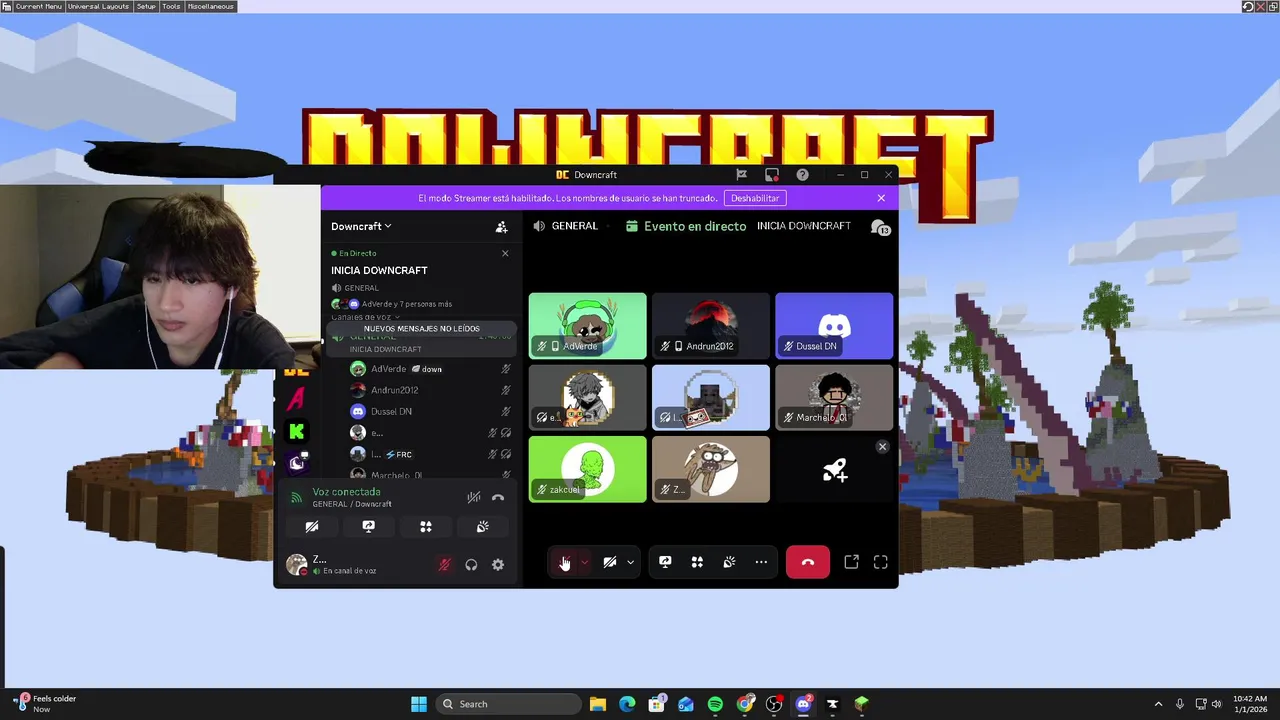Pop out the call window
The width and height of the screenshot is (1280, 720).
(x=851, y=562)
